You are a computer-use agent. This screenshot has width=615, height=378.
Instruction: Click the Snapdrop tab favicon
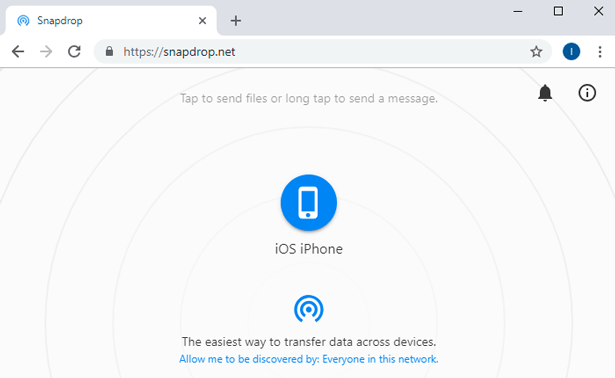point(23,20)
